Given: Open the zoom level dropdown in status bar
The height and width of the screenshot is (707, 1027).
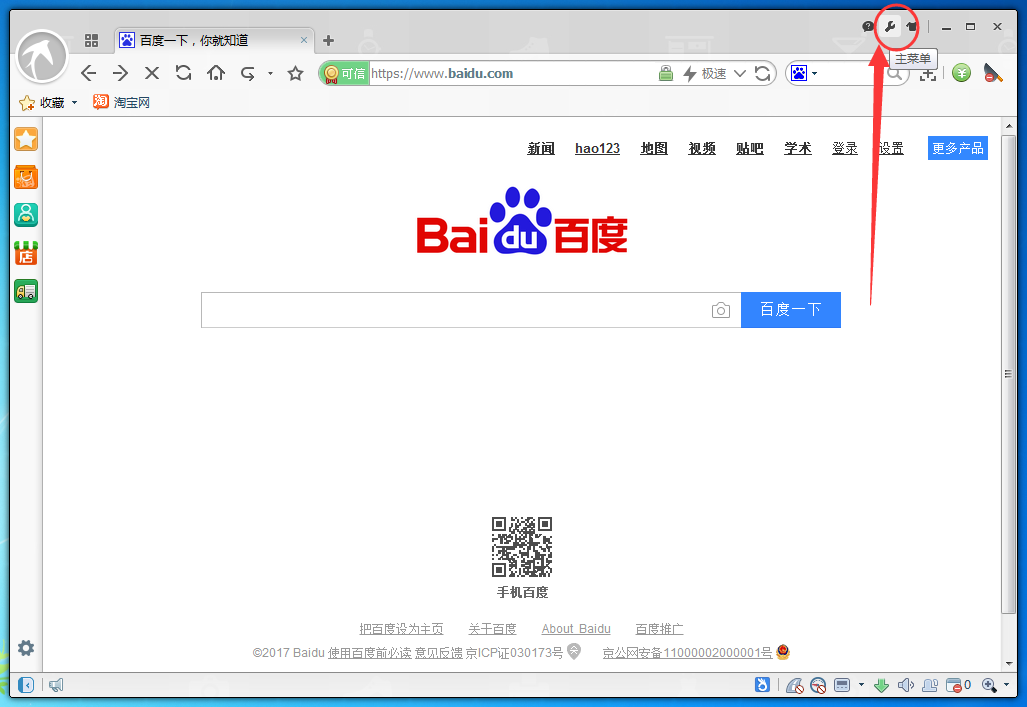Looking at the screenshot, I should [991, 685].
